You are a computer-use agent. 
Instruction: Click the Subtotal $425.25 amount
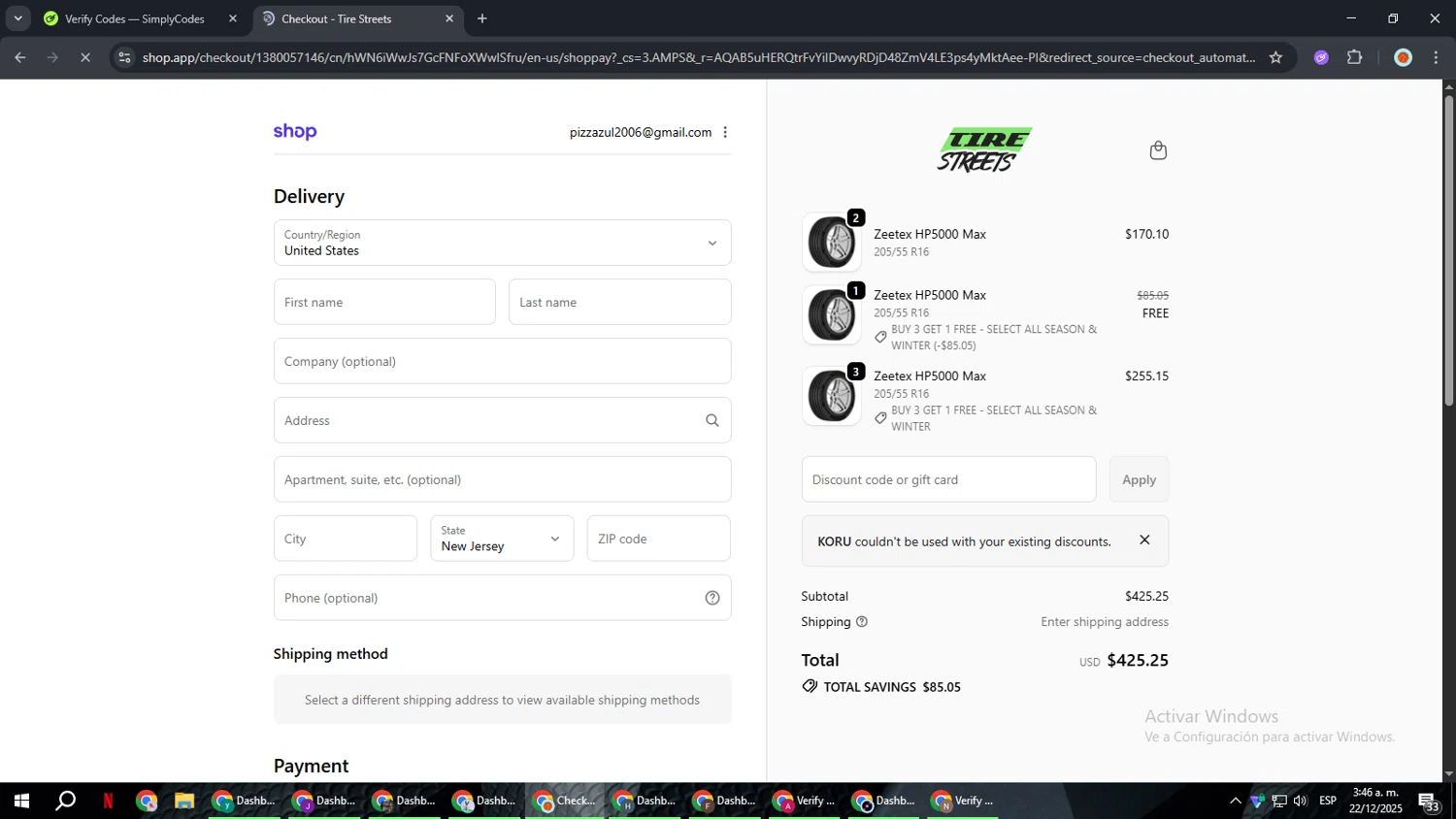[1146, 596]
